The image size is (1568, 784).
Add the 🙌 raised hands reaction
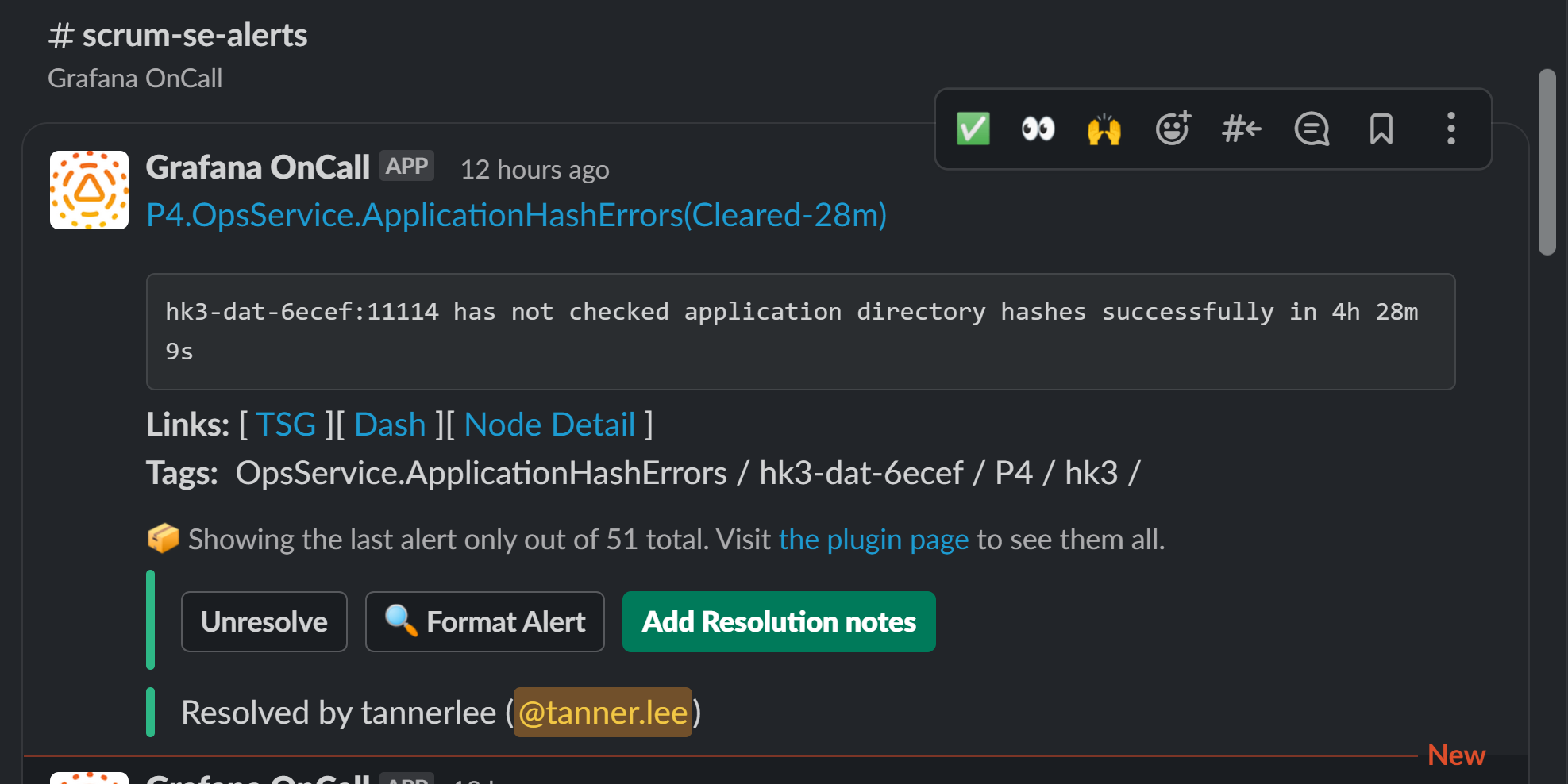[1103, 129]
